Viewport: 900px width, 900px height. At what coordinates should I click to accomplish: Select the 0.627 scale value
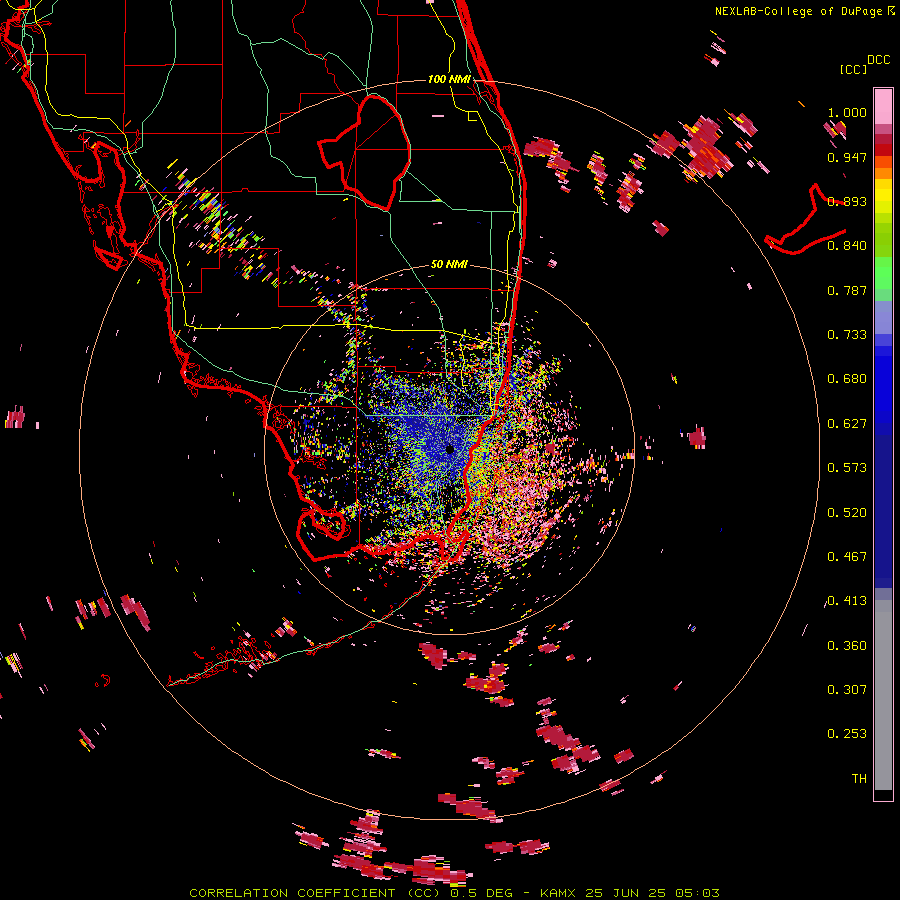[847, 424]
